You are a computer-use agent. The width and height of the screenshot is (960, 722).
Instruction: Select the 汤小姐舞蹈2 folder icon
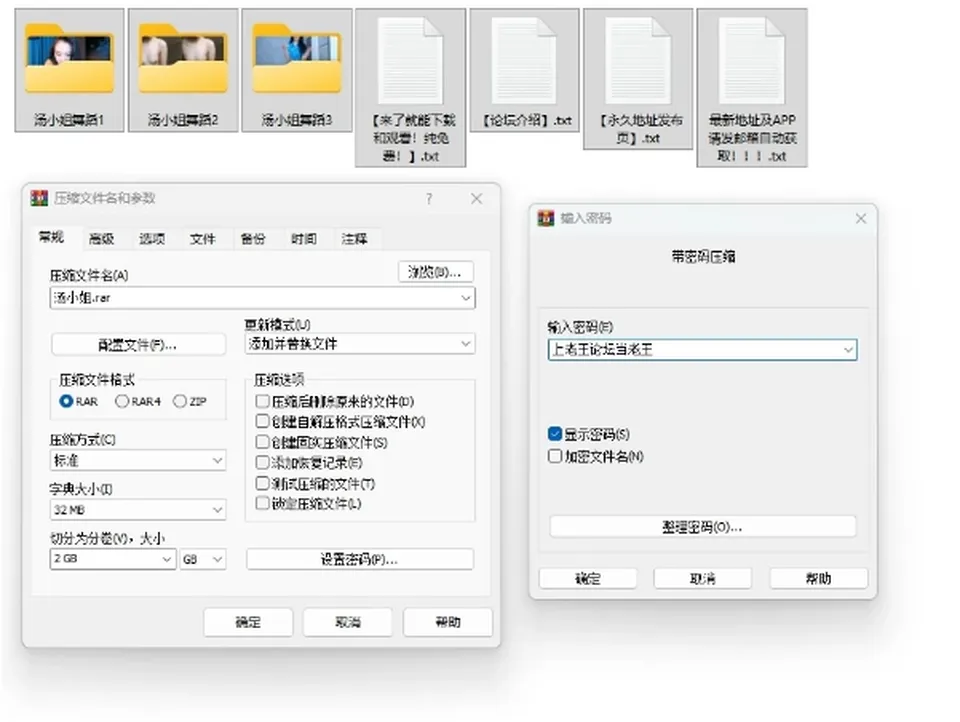click(183, 59)
